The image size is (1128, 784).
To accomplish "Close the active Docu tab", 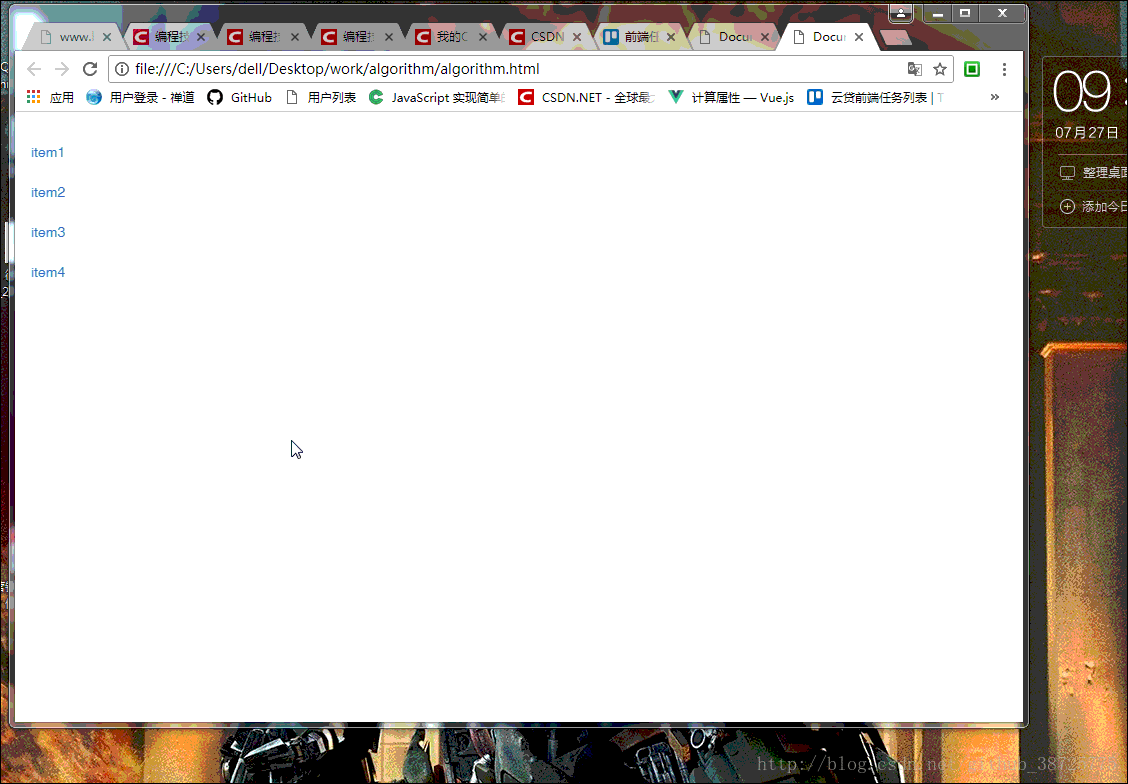I will [x=859, y=37].
